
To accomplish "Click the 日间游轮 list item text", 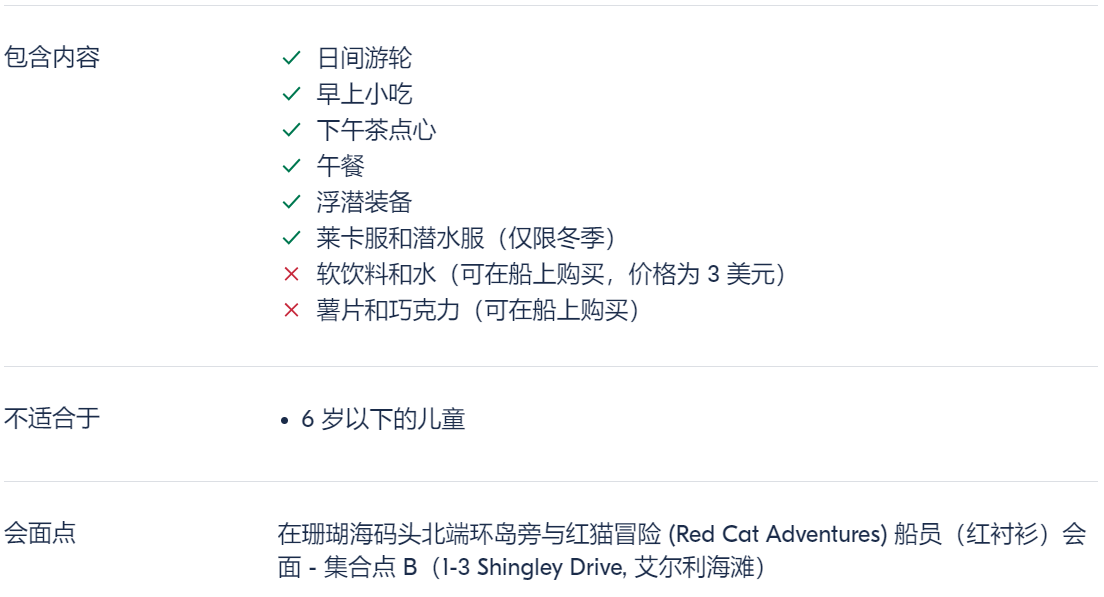I will [364, 58].
